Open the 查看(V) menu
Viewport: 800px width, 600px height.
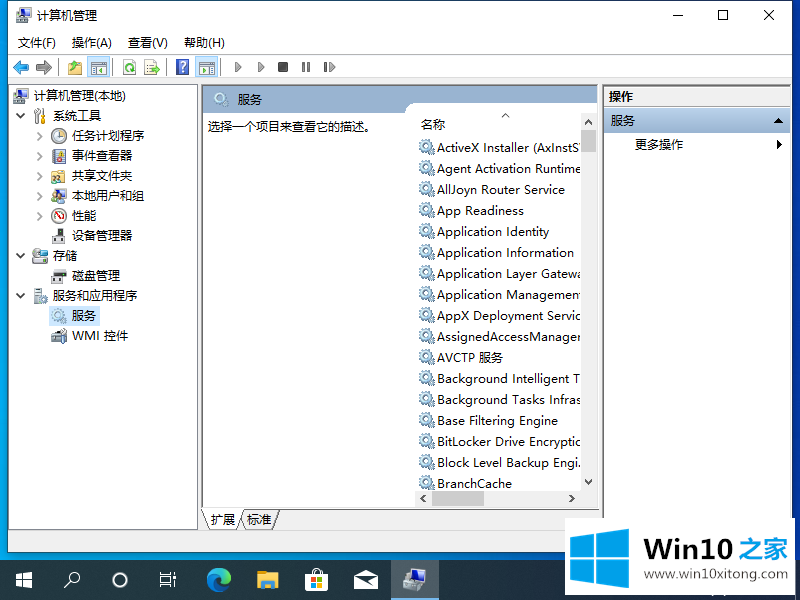147,43
